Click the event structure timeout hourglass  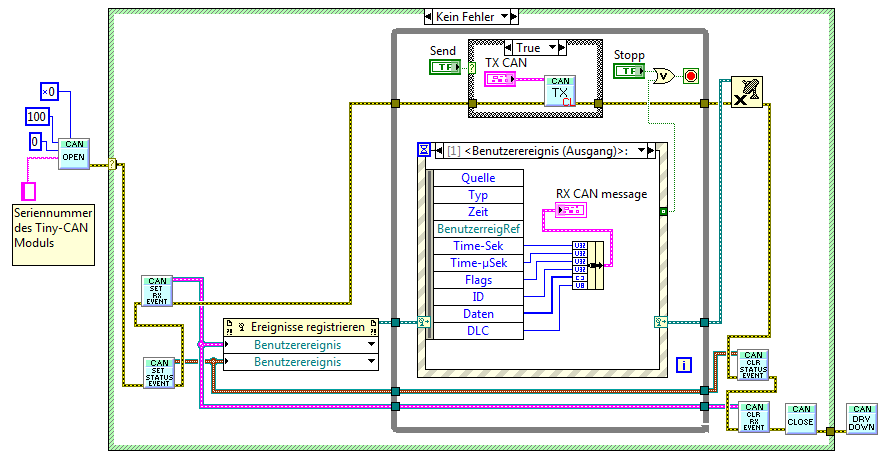coord(424,150)
